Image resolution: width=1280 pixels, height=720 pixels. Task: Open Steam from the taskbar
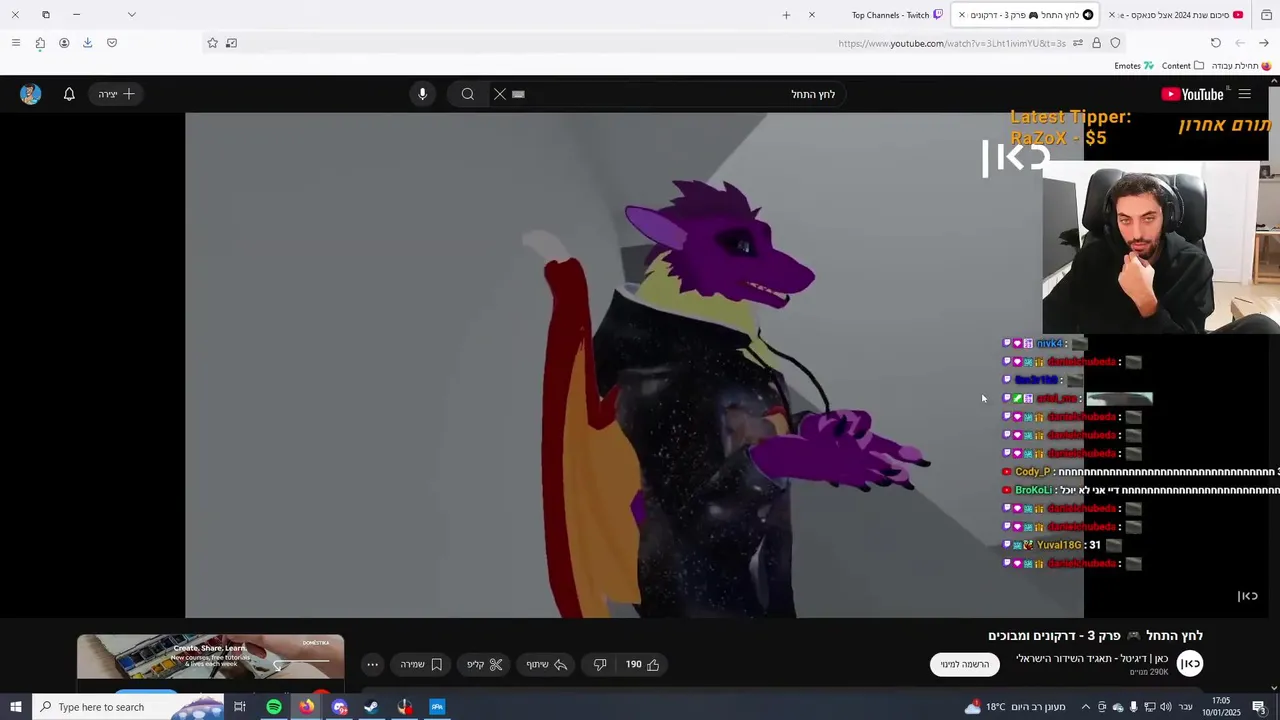point(371,707)
